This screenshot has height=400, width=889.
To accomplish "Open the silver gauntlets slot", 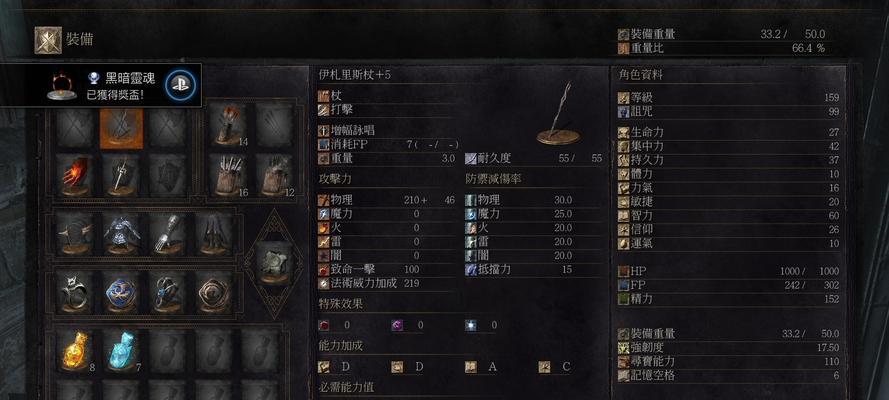I will pos(168,234).
